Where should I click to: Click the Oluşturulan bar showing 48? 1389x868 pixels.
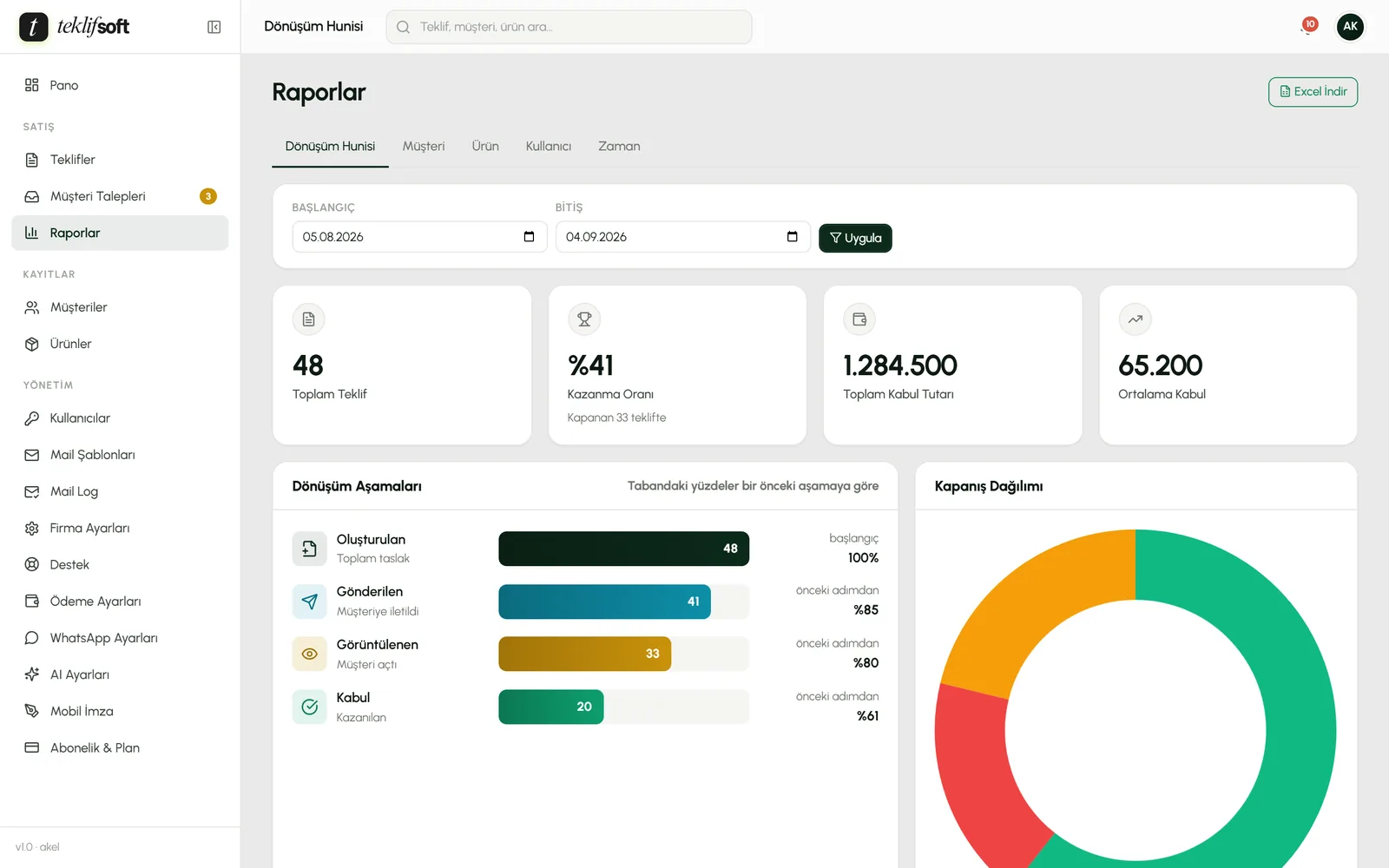click(x=623, y=549)
